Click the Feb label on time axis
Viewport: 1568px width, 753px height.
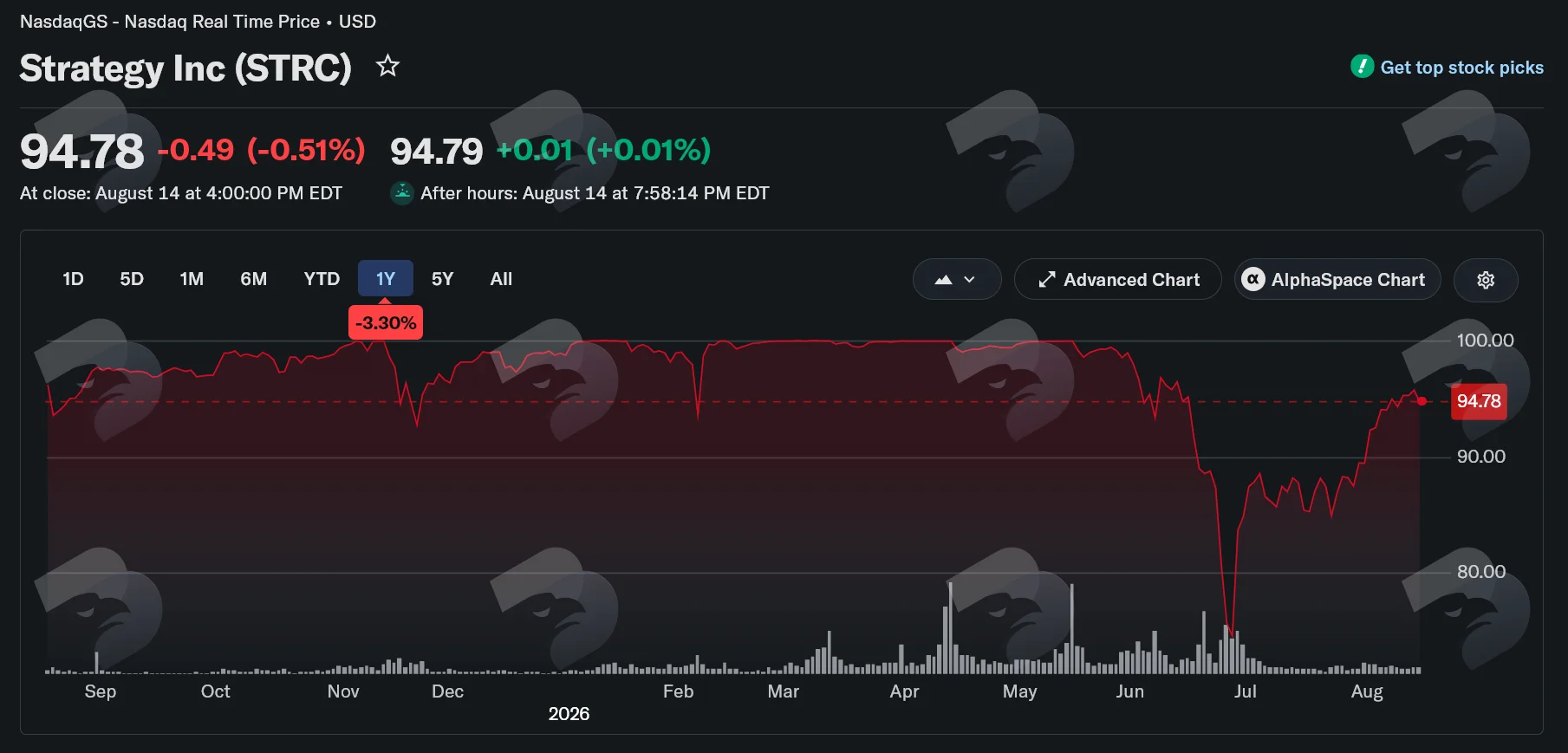click(679, 691)
